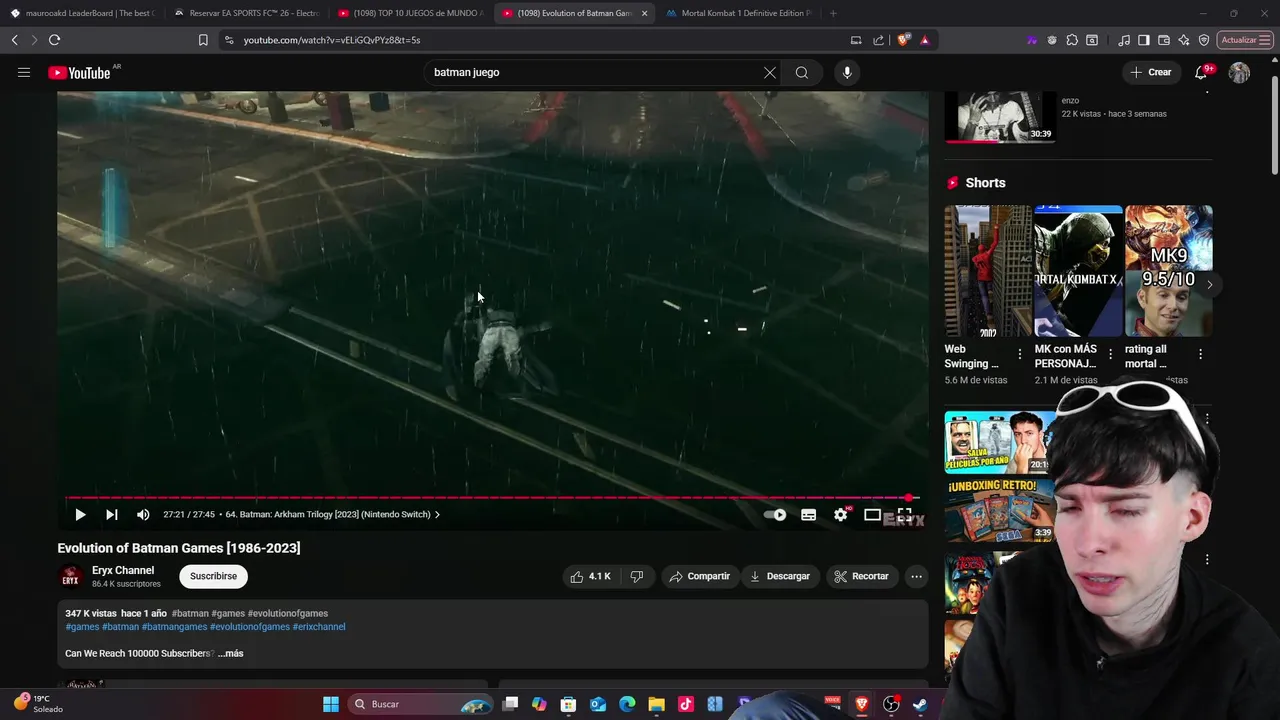This screenshot has width=1280, height=720.
Task: Switch to theater mode
Action: (872, 514)
